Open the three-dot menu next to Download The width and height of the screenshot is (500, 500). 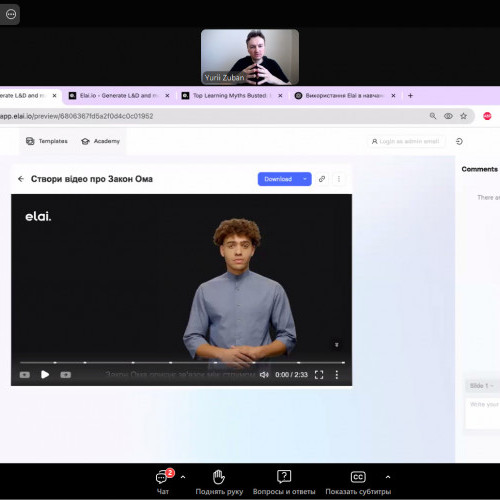pos(339,179)
